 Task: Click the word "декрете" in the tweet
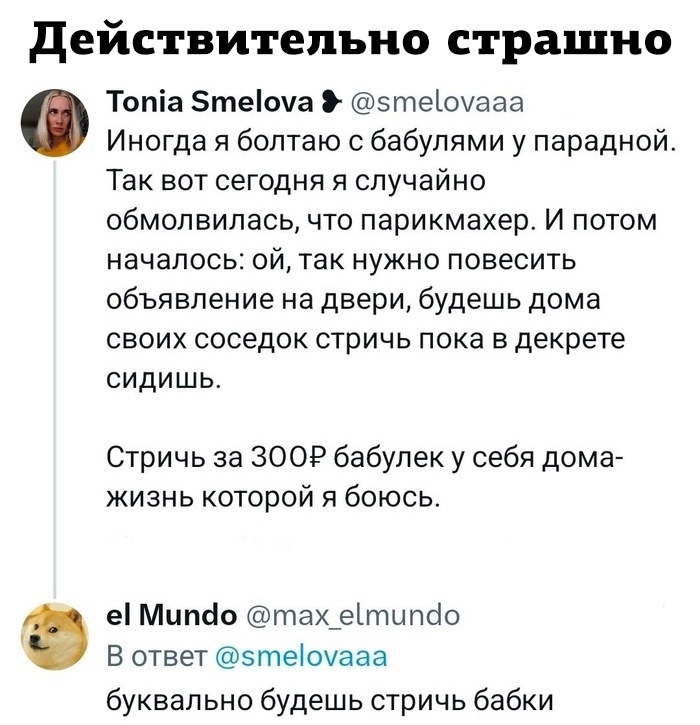(570, 340)
